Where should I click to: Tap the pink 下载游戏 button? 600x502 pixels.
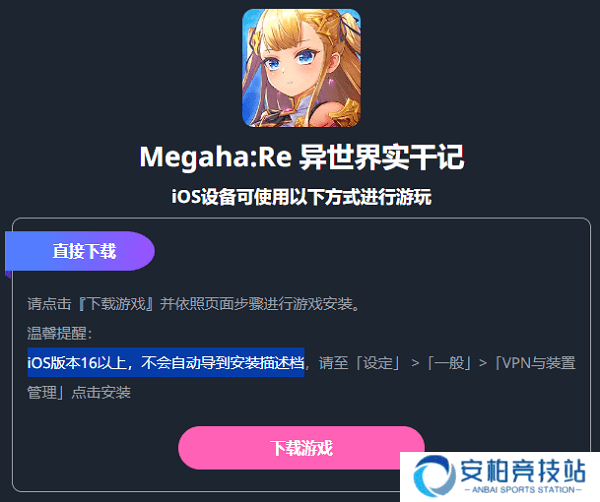click(302, 448)
